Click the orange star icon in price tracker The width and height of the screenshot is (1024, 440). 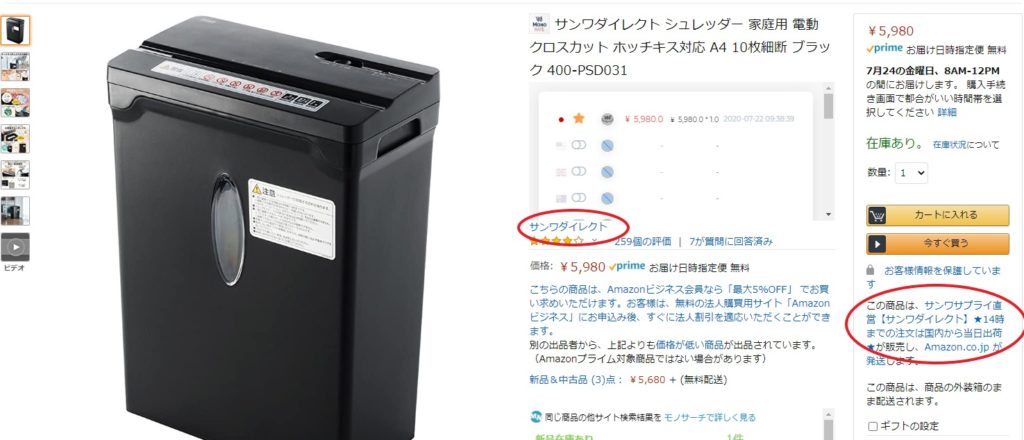point(579,119)
